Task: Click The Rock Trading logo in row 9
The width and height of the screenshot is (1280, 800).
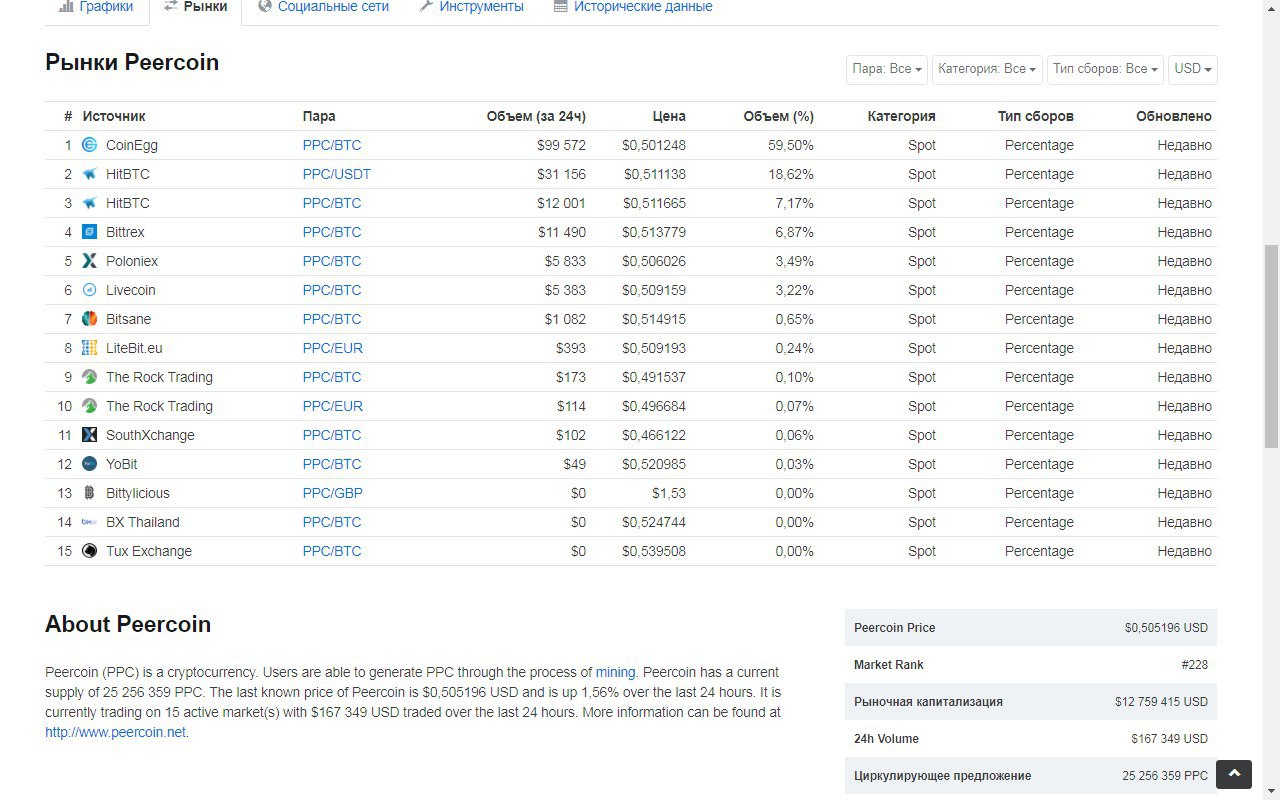Action: click(x=89, y=377)
